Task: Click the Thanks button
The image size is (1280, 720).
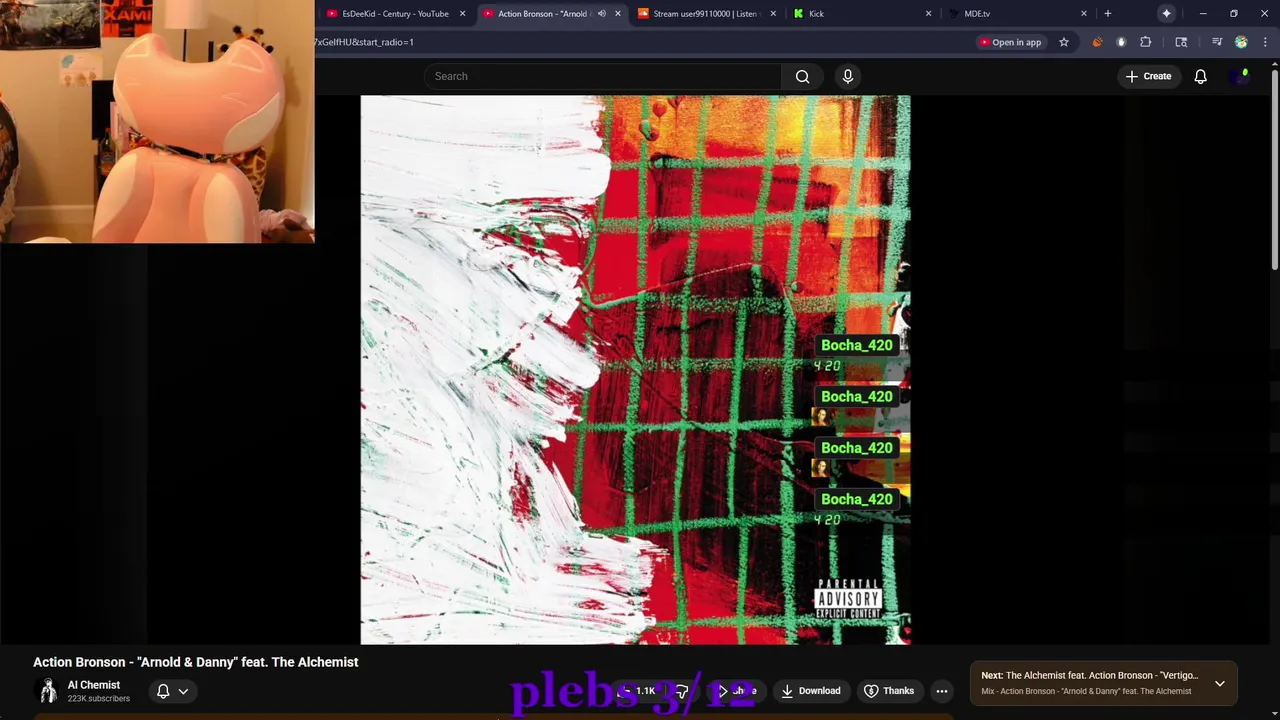Action: click(x=889, y=691)
